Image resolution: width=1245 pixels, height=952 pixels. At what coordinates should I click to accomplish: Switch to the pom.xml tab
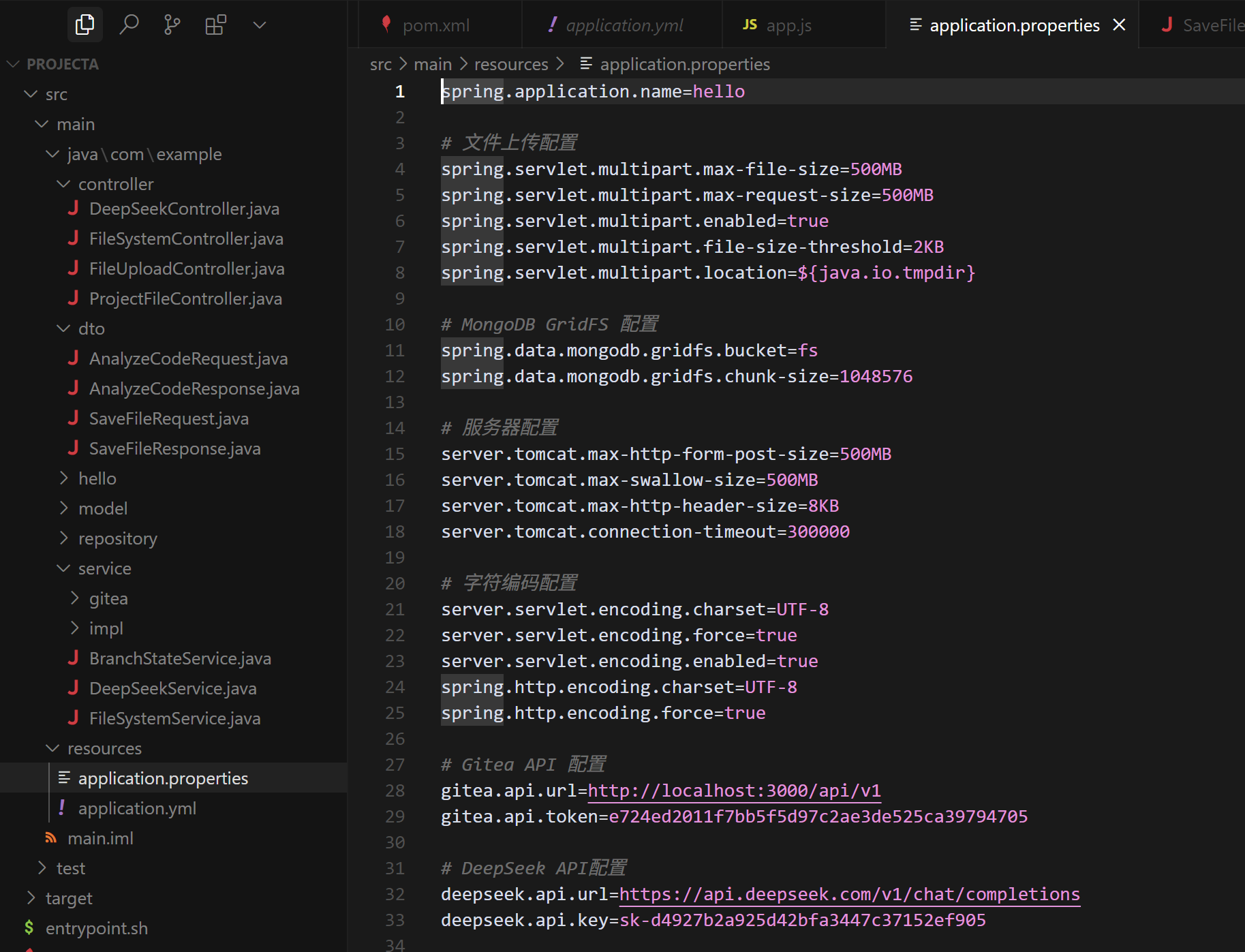pyautogui.click(x=436, y=25)
